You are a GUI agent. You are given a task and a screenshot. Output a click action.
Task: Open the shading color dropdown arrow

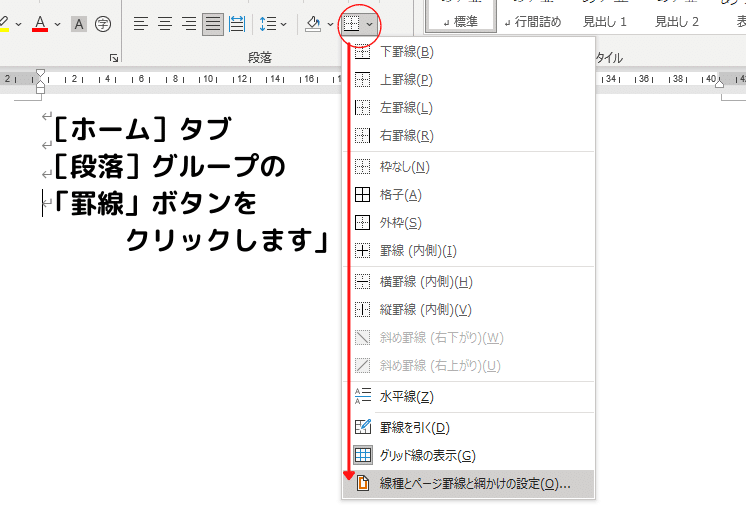tap(330, 24)
